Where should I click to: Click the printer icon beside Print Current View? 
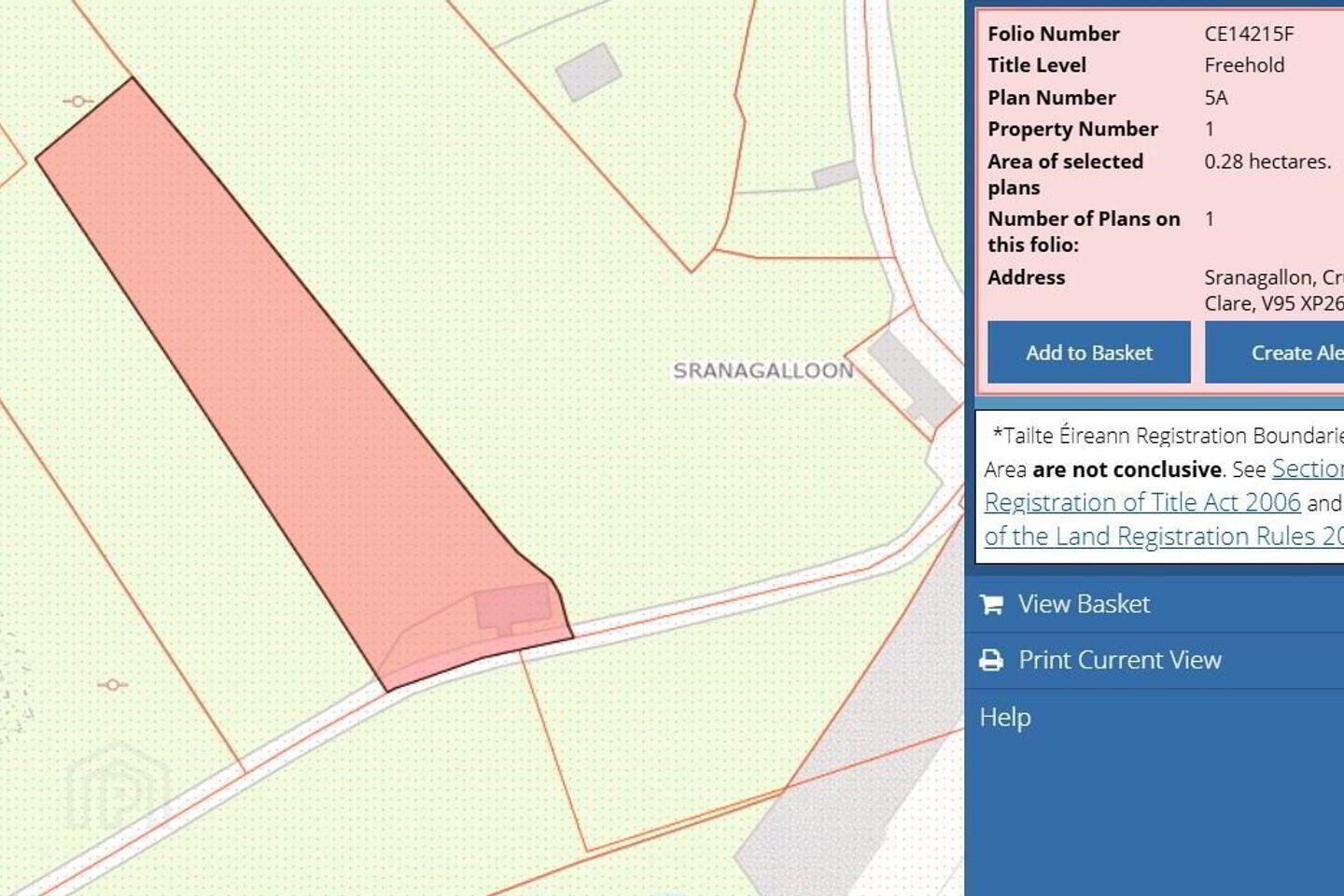(x=991, y=661)
